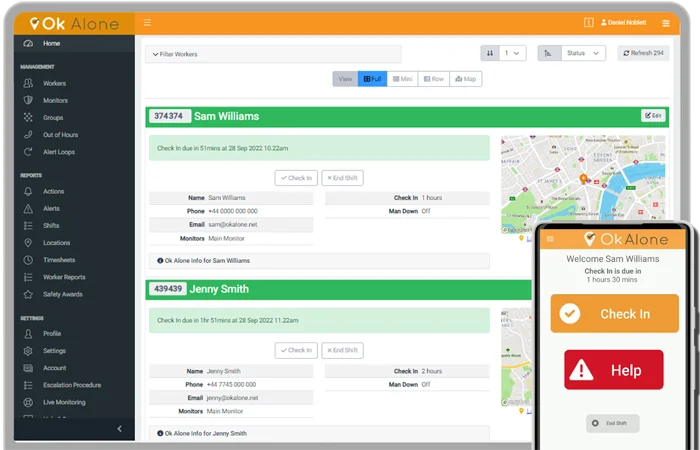Viewport: 700px width, 450px height.
Task: Switch to the Row view tab
Action: 434,79
